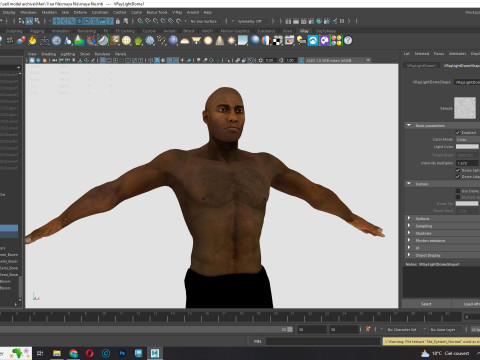This screenshot has height=360, width=480.
Task: Click the Dome Tex color swatch
Action: point(467,203)
